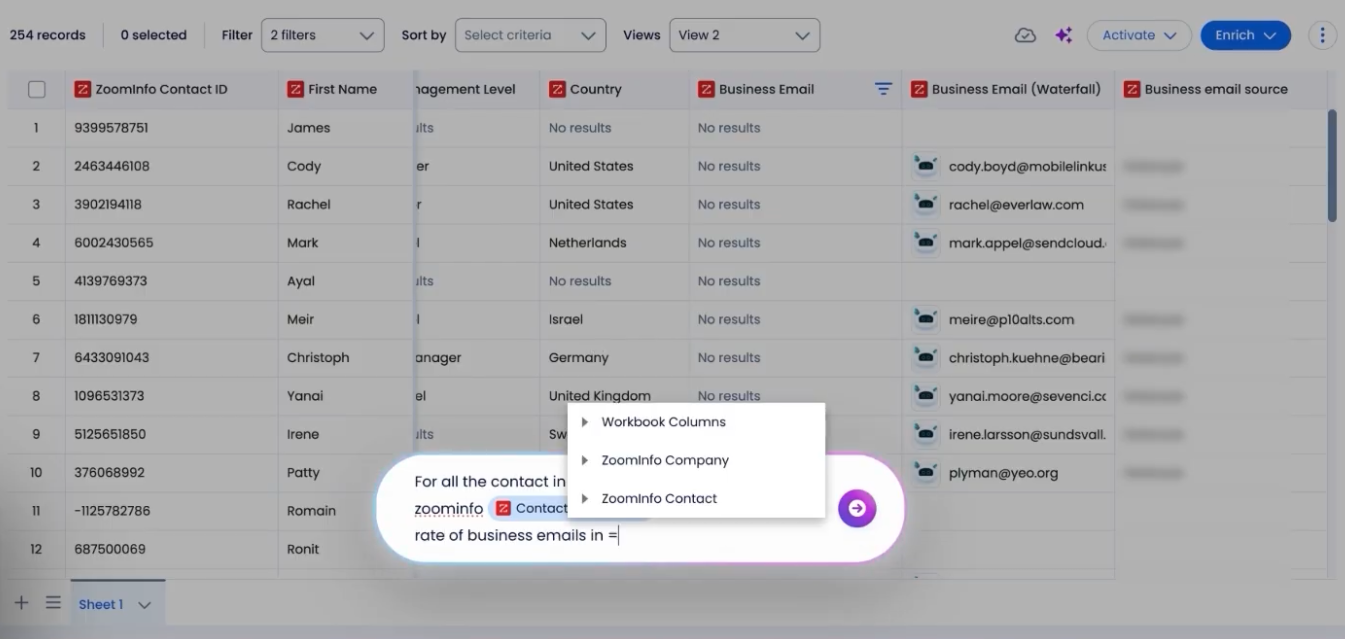Click the first name Patty cell
The width and height of the screenshot is (1345, 639).
pyautogui.click(x=346, y=472)
